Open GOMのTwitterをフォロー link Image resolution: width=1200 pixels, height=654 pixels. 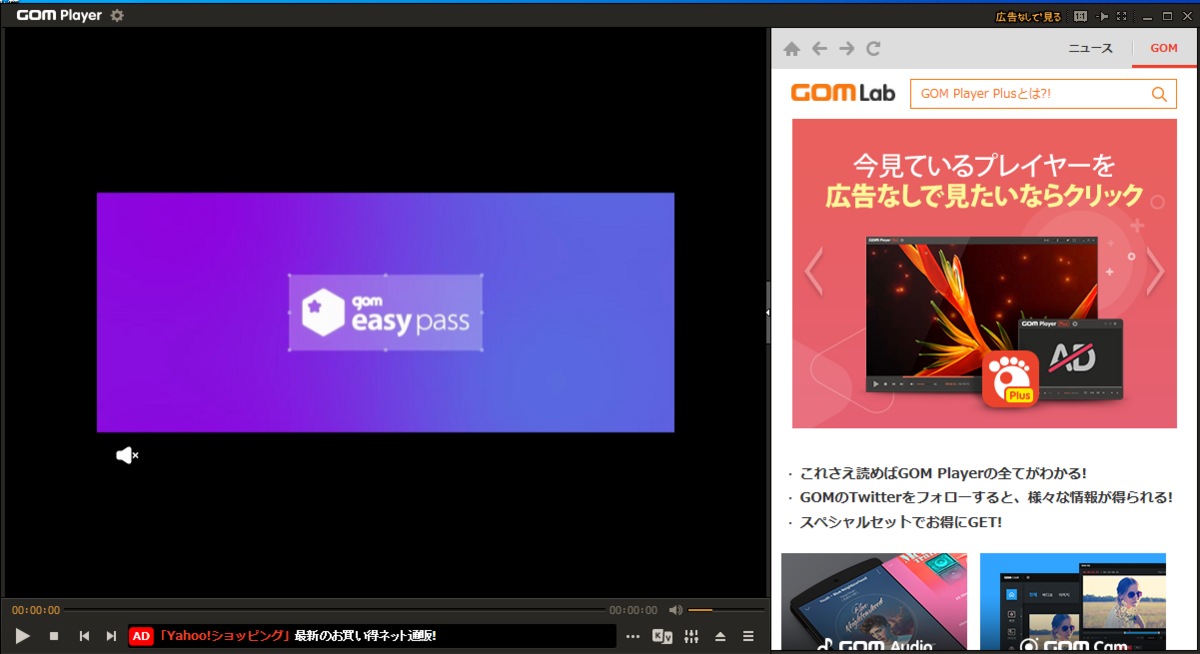(986, 497)
